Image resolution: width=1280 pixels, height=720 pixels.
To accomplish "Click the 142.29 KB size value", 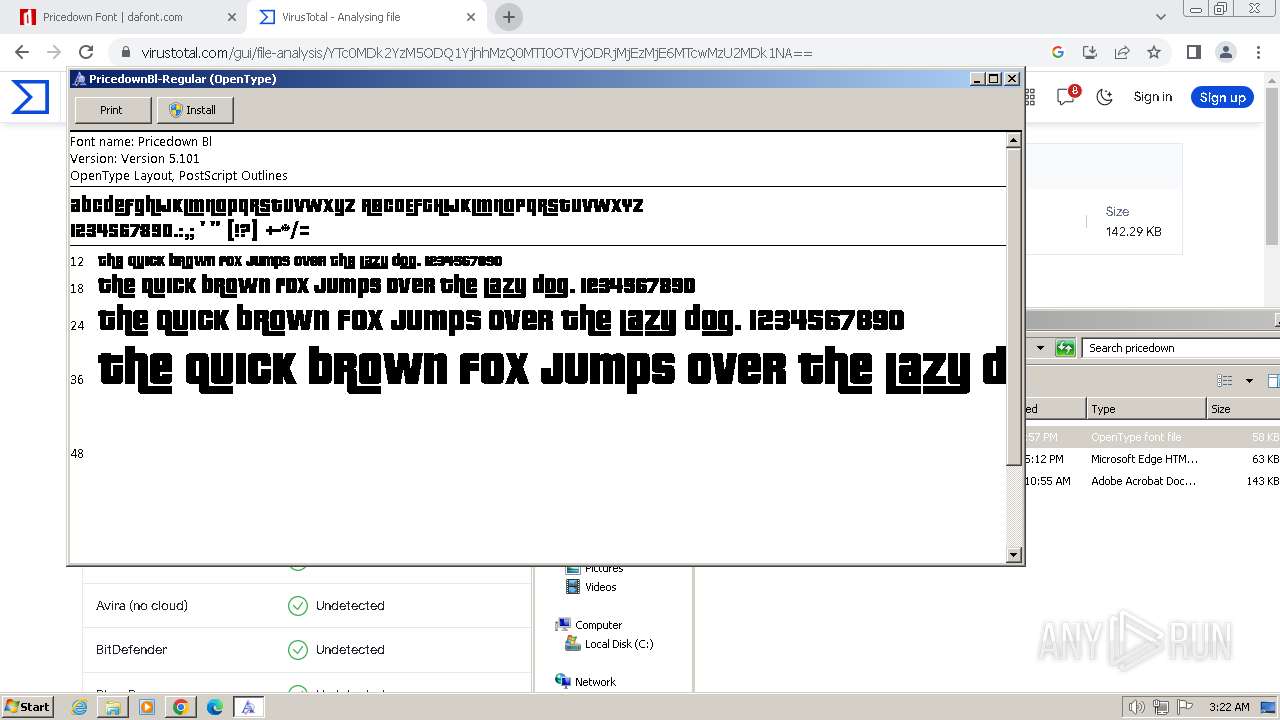I will (1133, 231).
